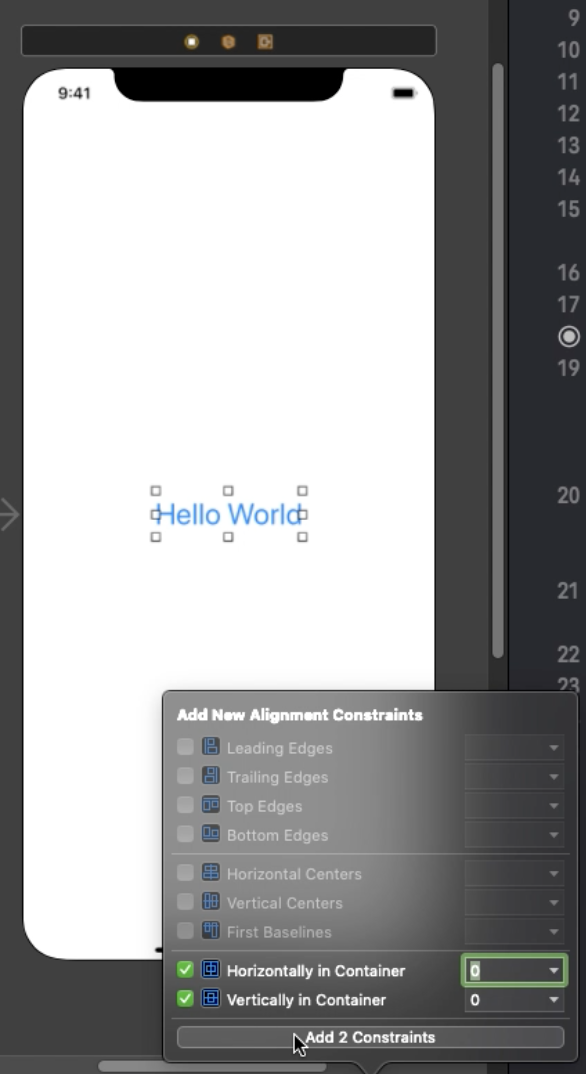Screen dimensions: 586x1074
Task: Click the Vertical Centers alignment icon
Action: pyautogui.click(x=211, y=902)
